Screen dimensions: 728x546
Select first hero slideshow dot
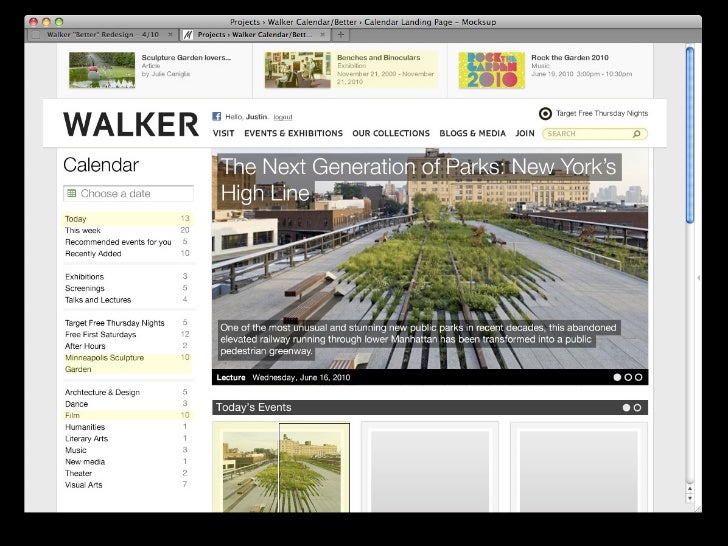coord(617,377)
